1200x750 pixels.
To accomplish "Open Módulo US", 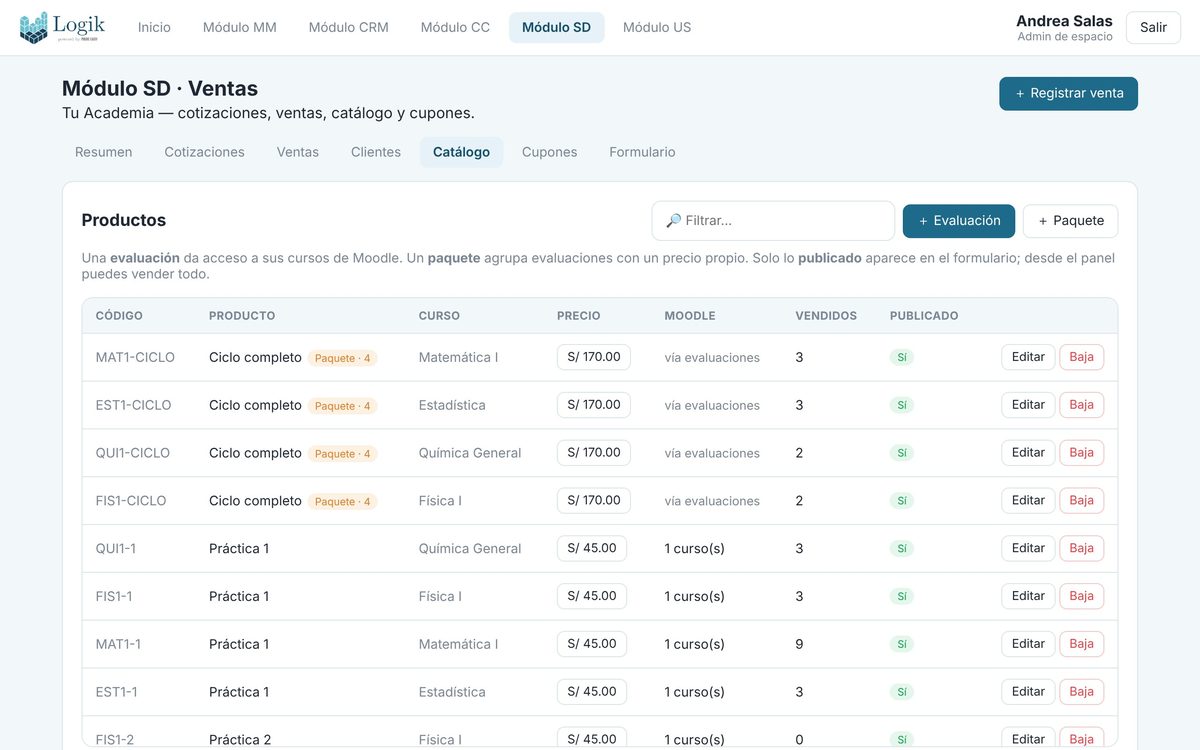I will [657, 28].
